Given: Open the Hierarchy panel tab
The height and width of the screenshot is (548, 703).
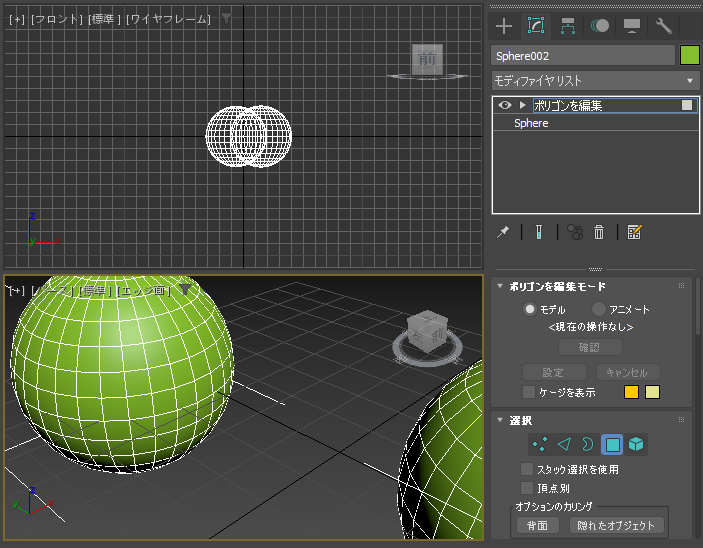Looking at the screenshot, I should 568,26.
